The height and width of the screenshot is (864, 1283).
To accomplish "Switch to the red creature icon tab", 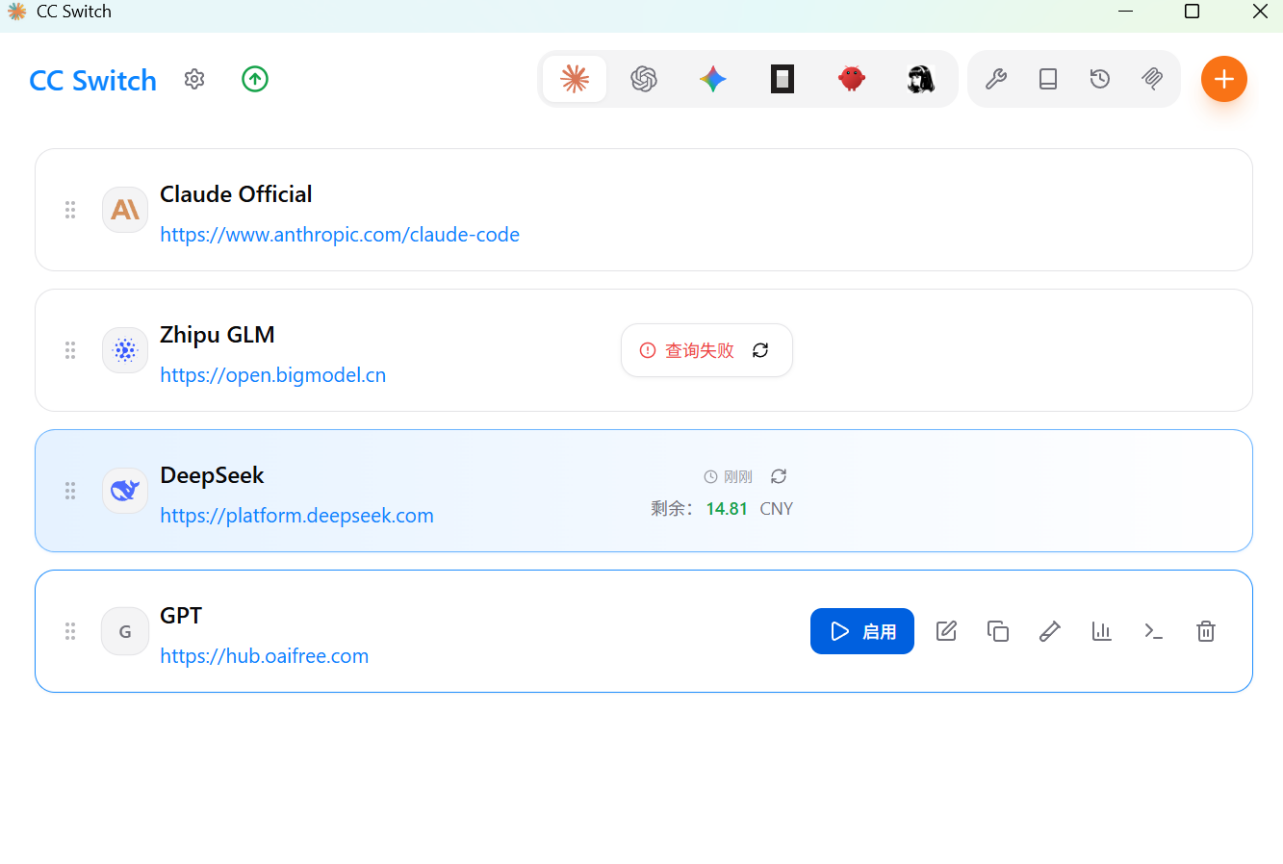I will click(x=852, y=79).
